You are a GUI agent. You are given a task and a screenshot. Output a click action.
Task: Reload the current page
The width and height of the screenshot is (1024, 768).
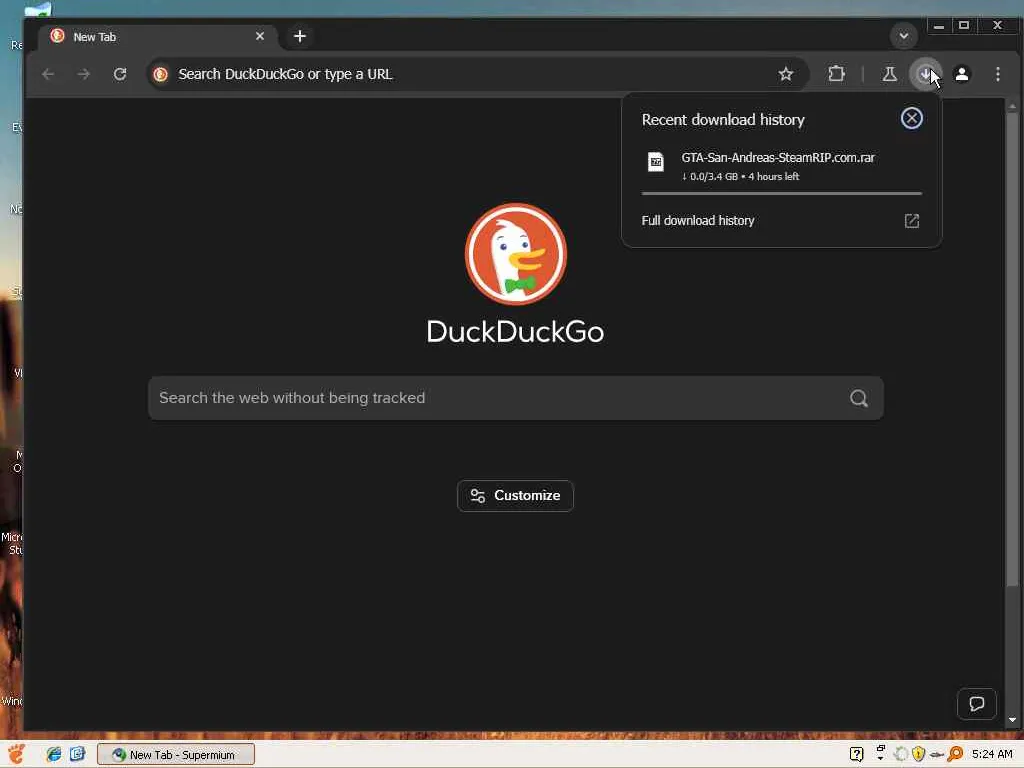[x=120, y=74]
